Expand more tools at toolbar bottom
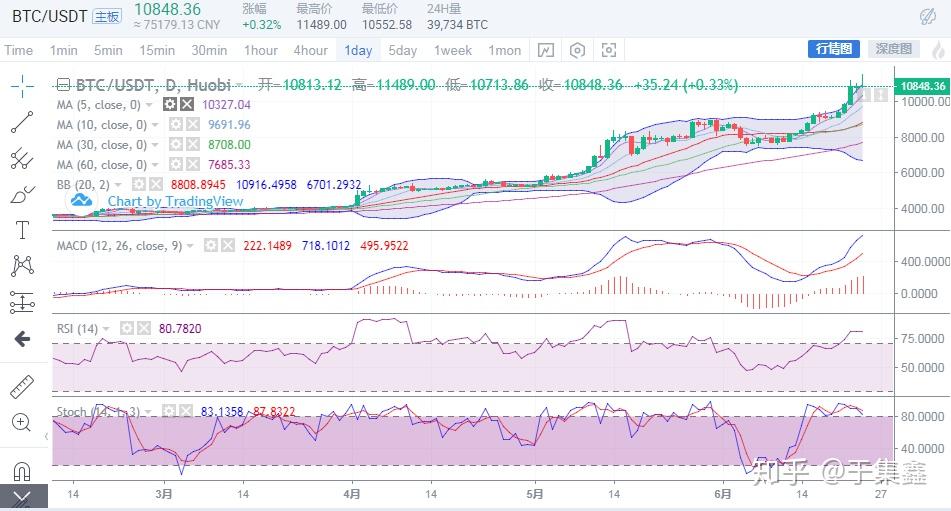This screenshot has width=951, height=511. [22, 498]
